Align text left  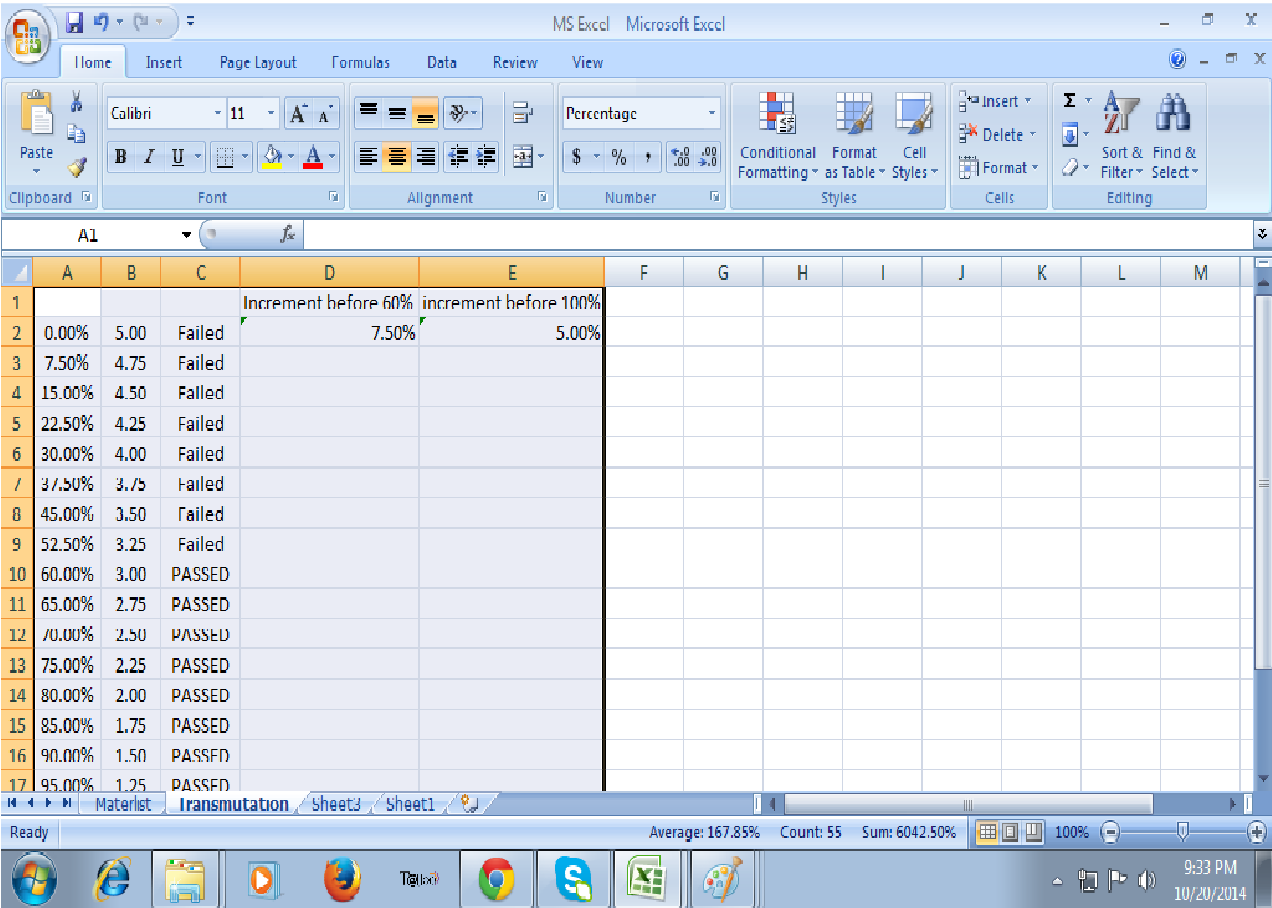point(368,156)
